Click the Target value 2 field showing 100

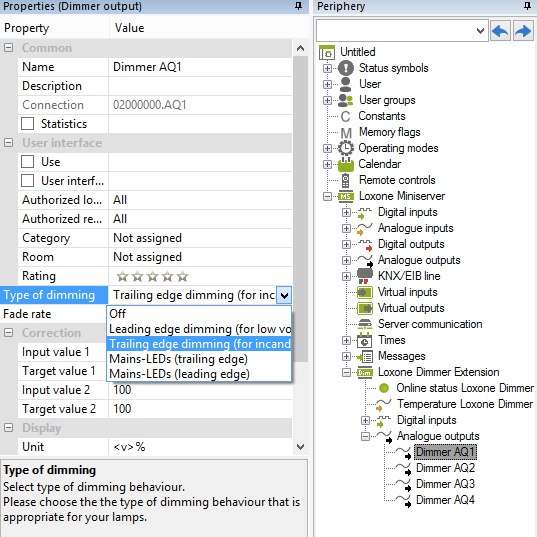point(200,409)
